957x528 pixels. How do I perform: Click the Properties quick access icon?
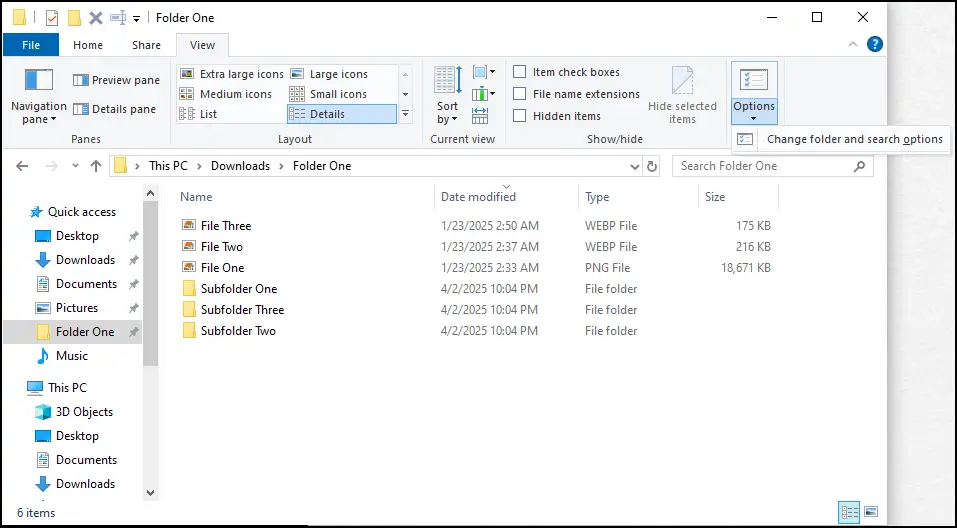coord(52,18)
